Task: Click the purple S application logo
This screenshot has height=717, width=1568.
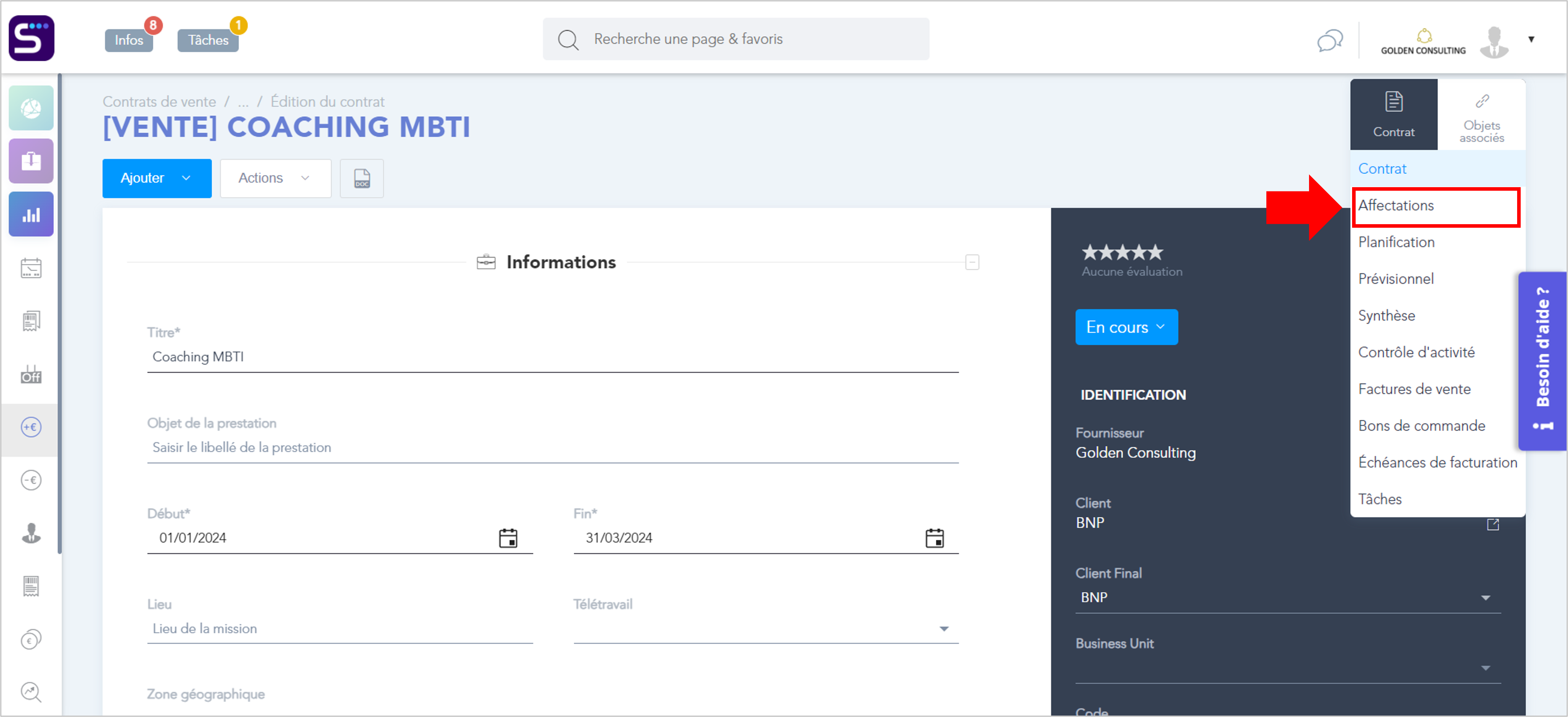Action: 32,38
